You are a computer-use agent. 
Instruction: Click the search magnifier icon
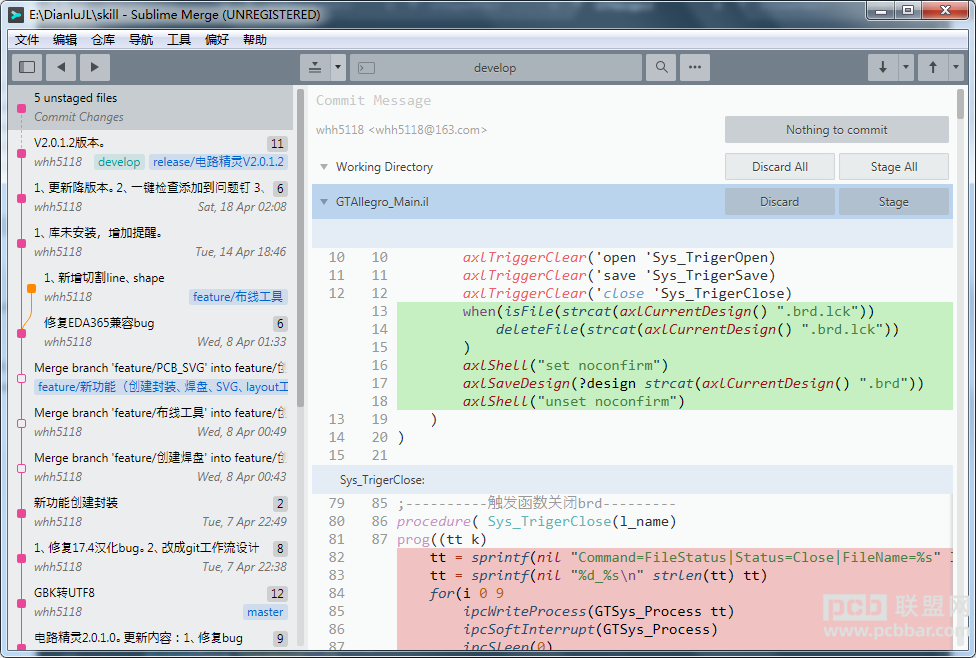point(661,67)
